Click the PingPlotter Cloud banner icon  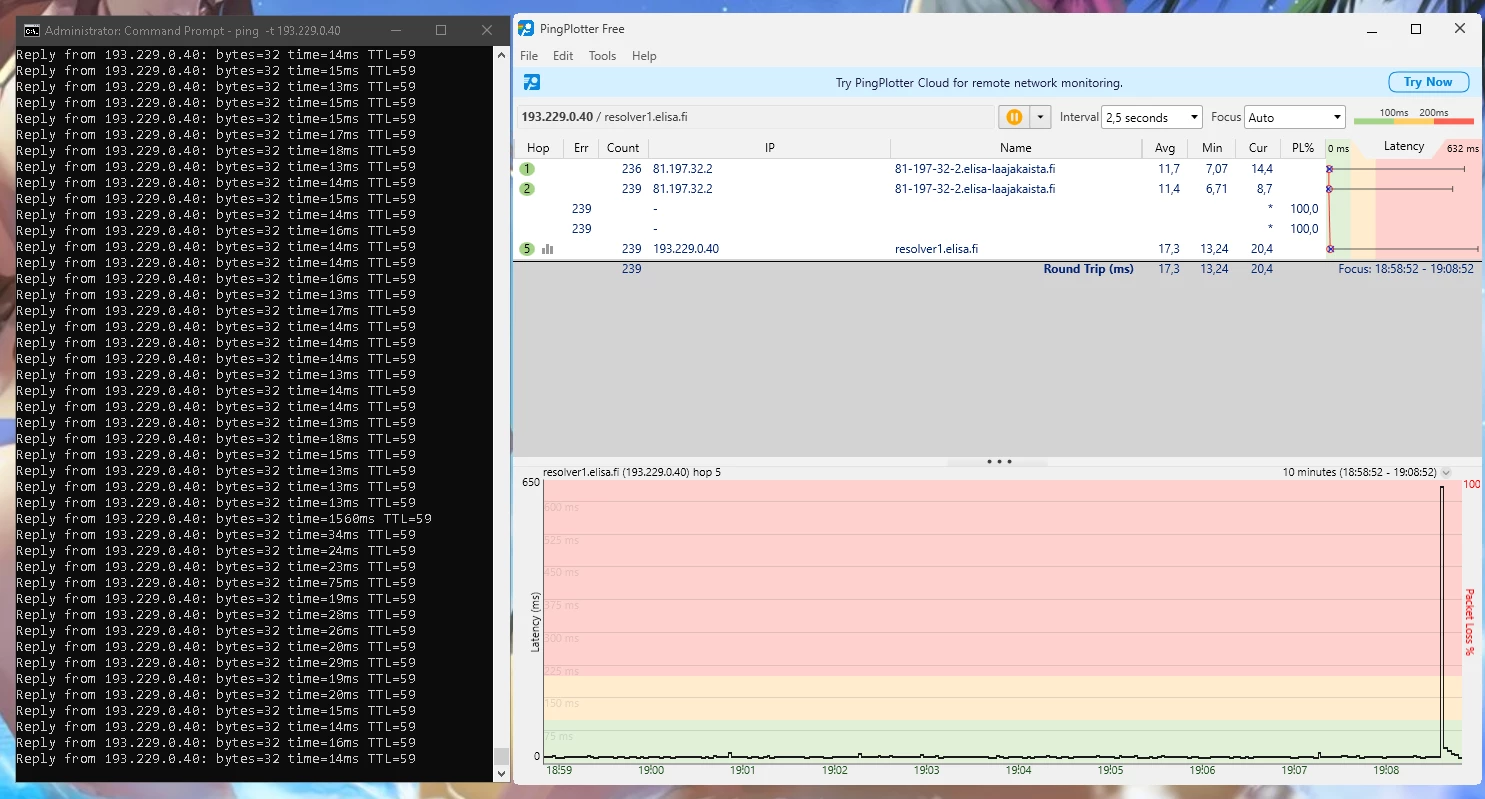click(x=532, y=82)
